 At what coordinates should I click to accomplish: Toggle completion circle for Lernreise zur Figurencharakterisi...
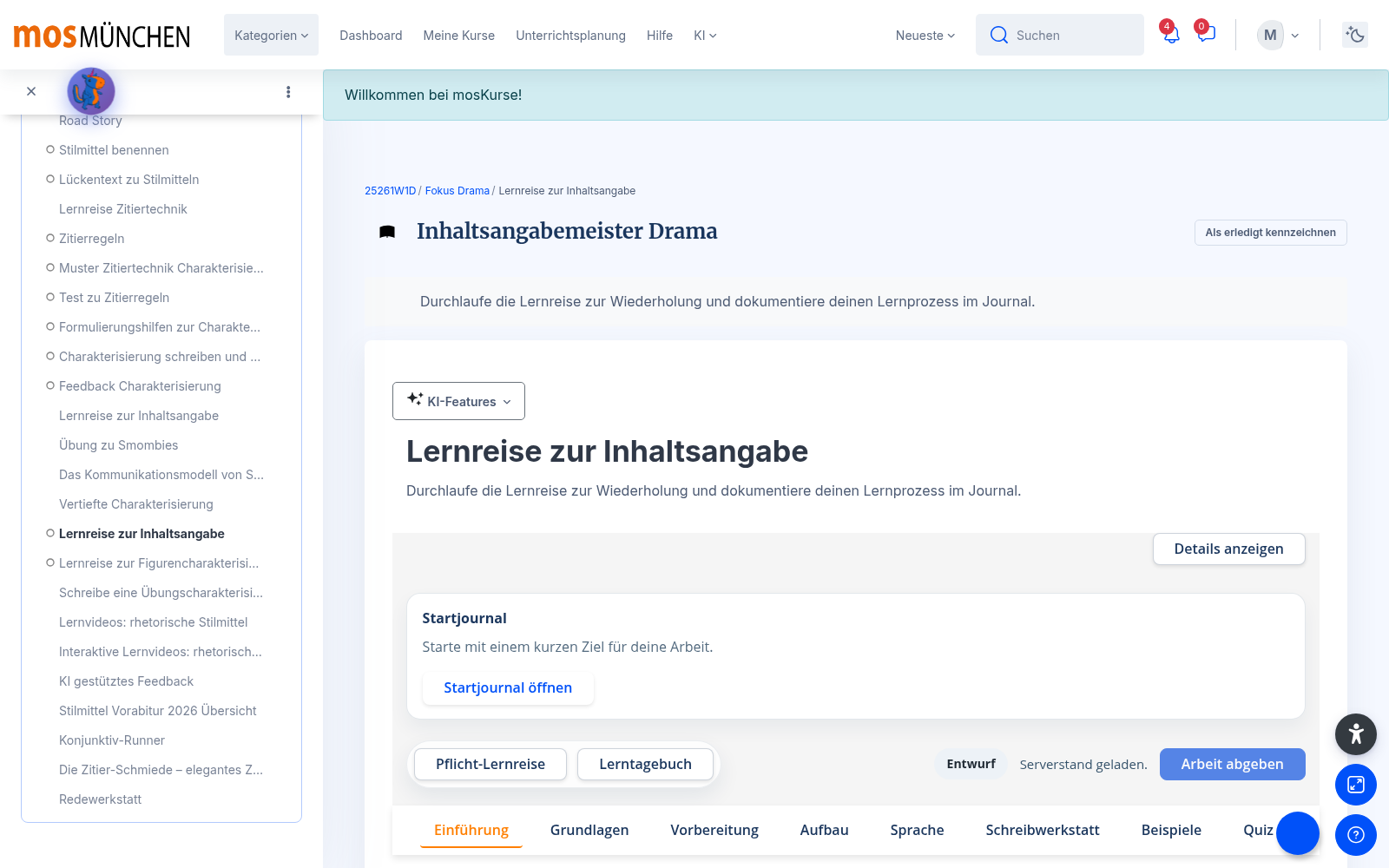(x=50, y=562)
